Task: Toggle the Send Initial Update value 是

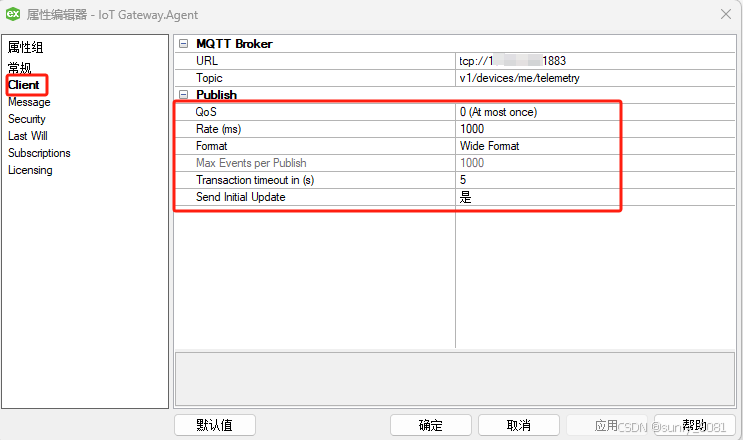Action: click(x=595, y=198)
